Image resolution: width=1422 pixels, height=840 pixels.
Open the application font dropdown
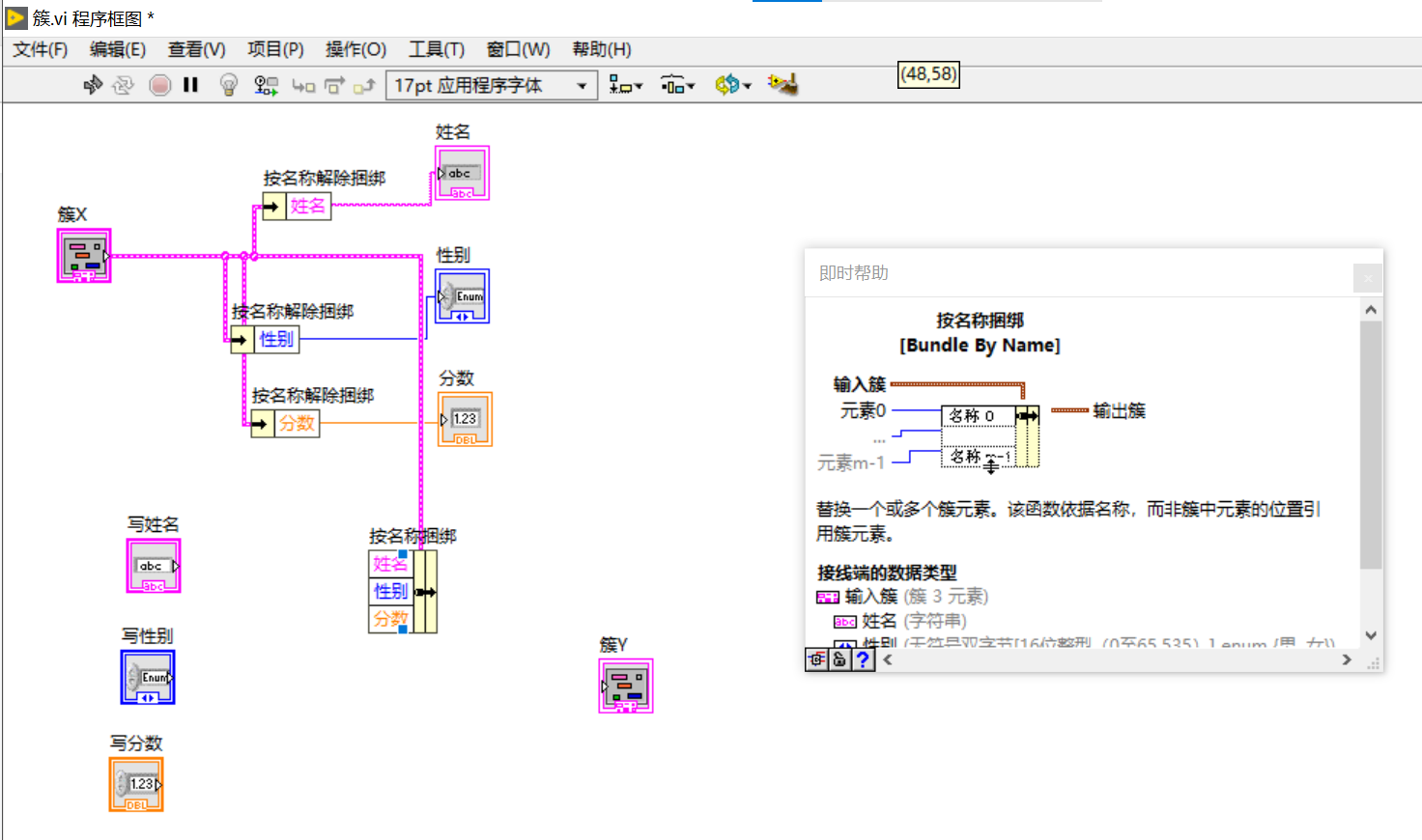580,85
